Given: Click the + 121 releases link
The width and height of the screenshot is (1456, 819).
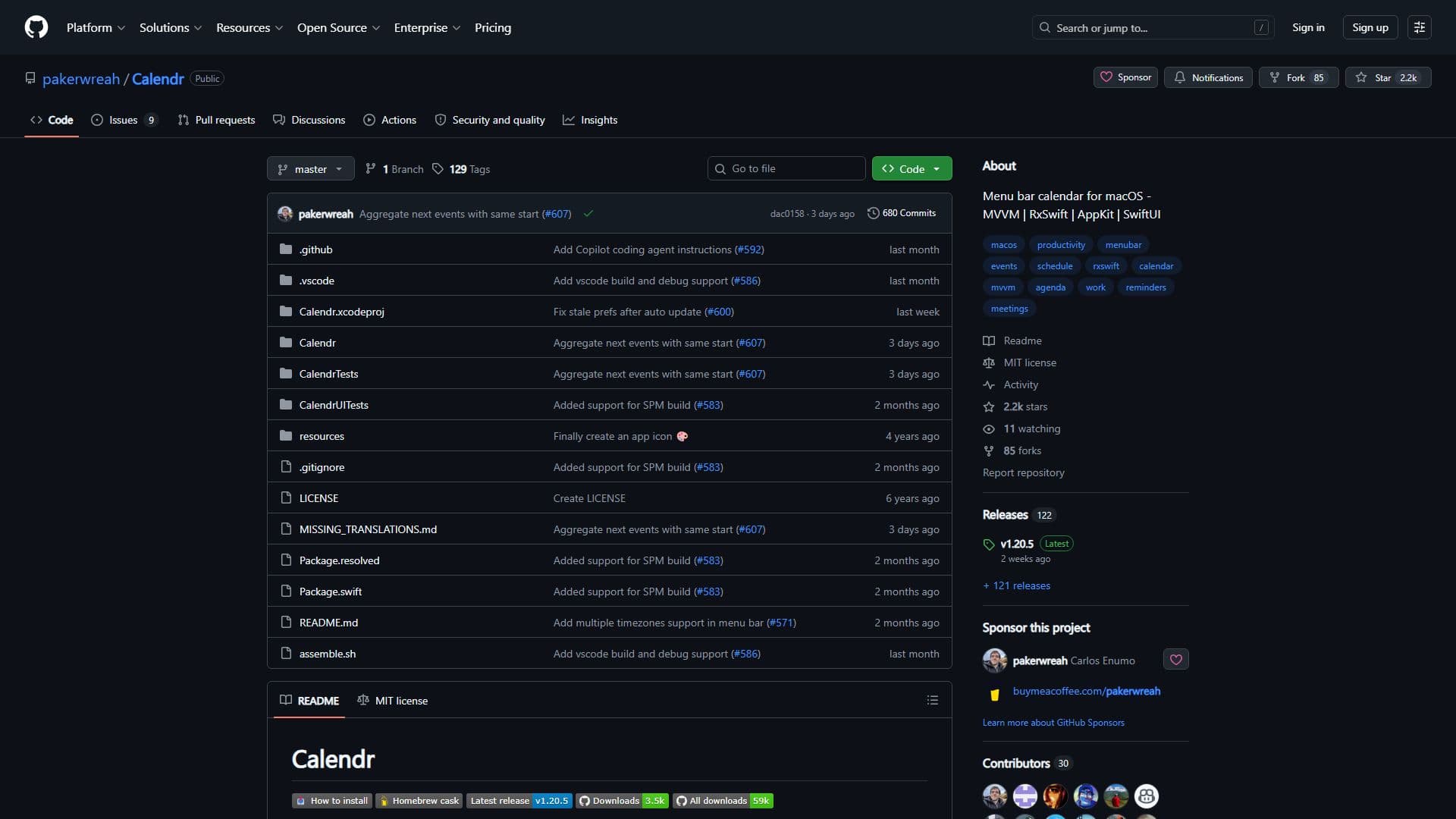Looking at the screenshot, I should (x=1016, y=585).
